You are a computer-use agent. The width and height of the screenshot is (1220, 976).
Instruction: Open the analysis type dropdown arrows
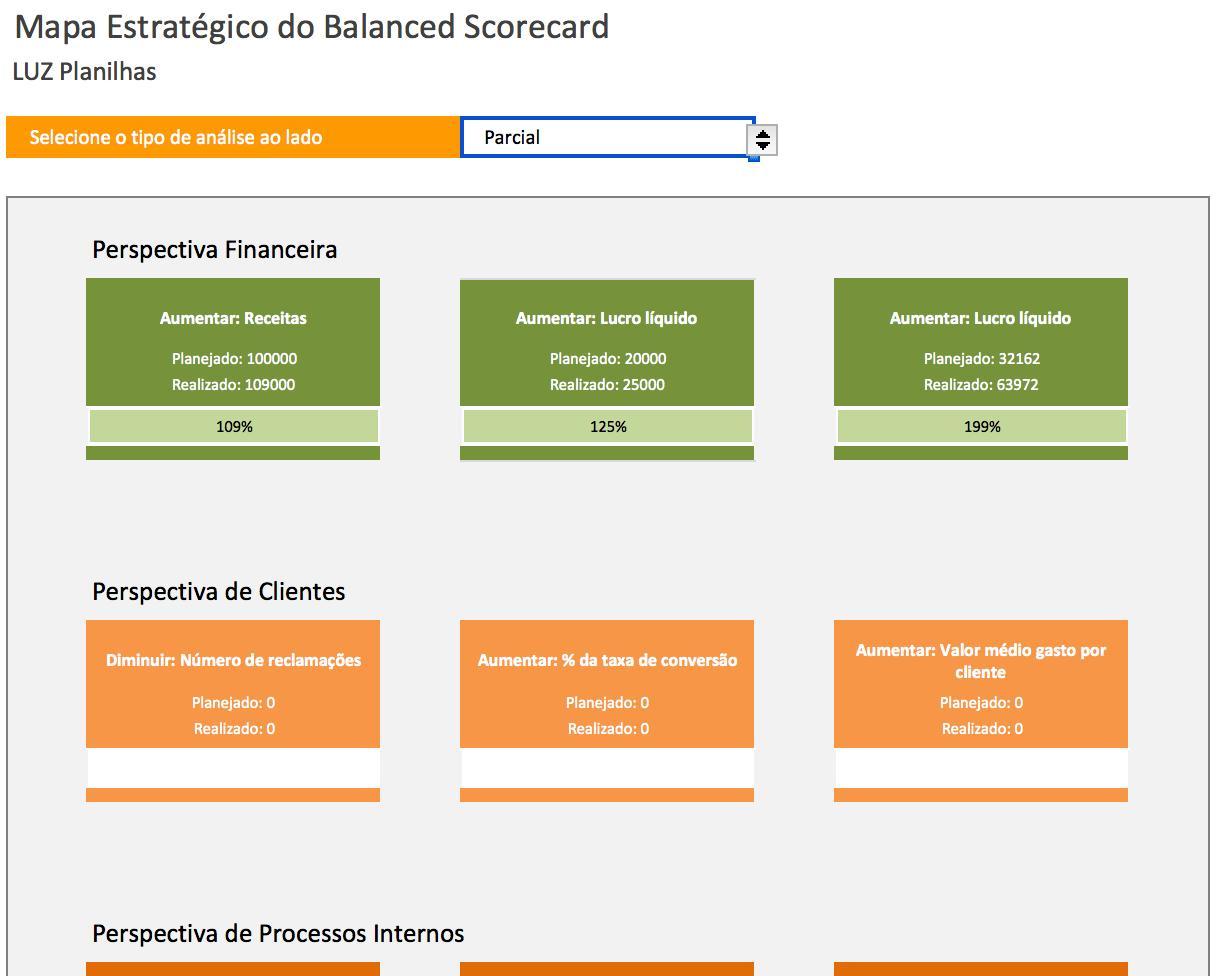pyautogui.click(x=763, y=141)
